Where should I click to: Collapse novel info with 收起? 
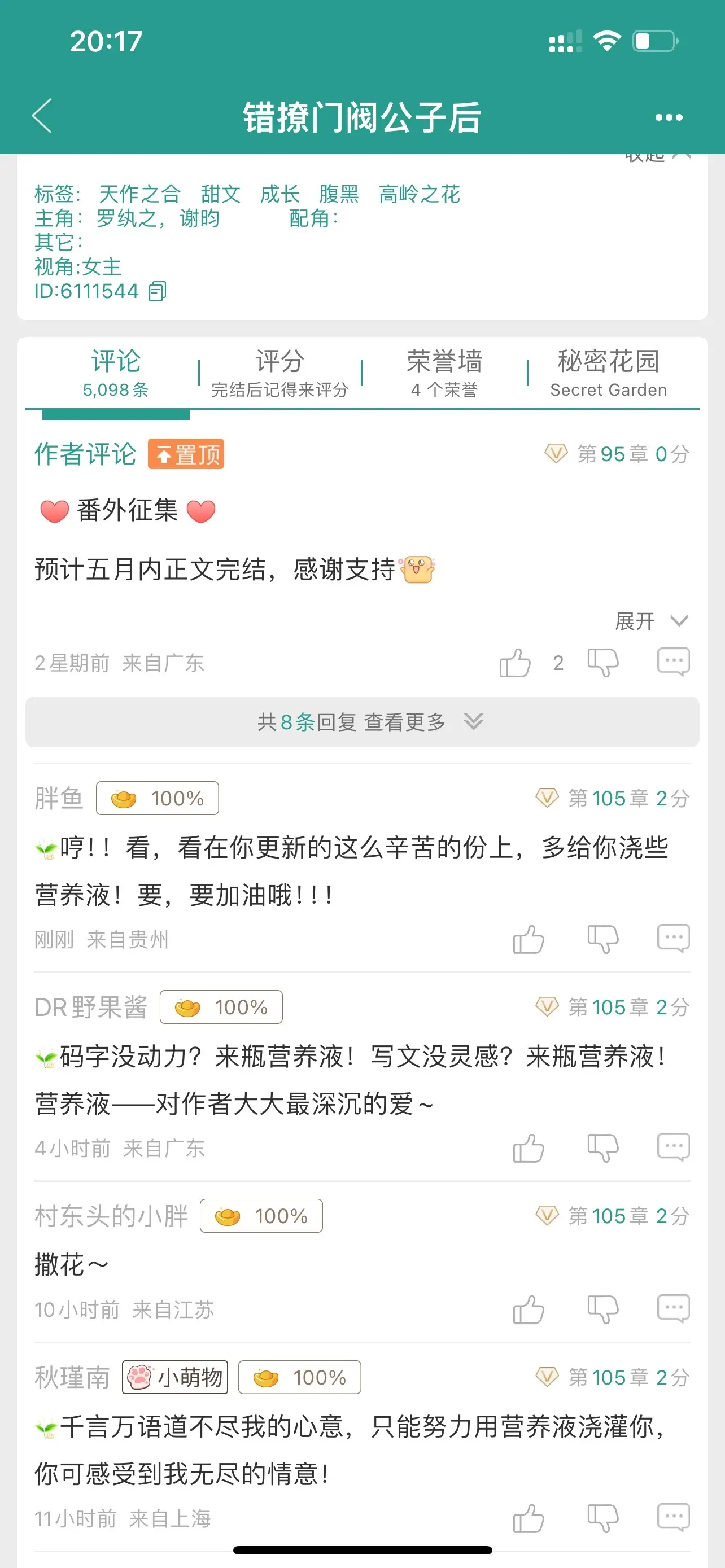[x=657, y=157]
